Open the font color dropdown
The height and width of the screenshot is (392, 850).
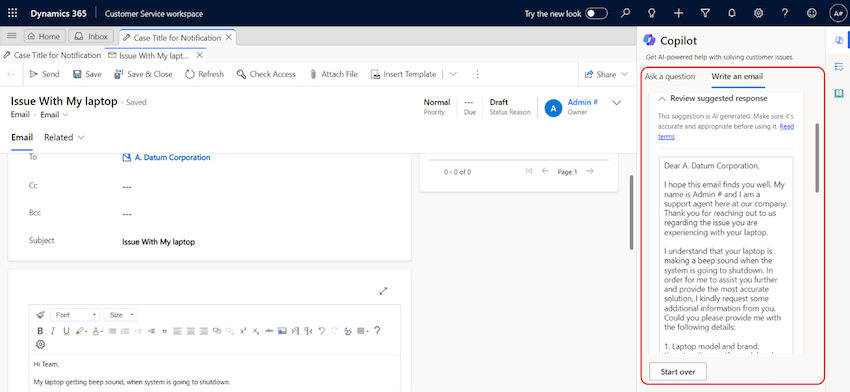click(x=98, y=331)
